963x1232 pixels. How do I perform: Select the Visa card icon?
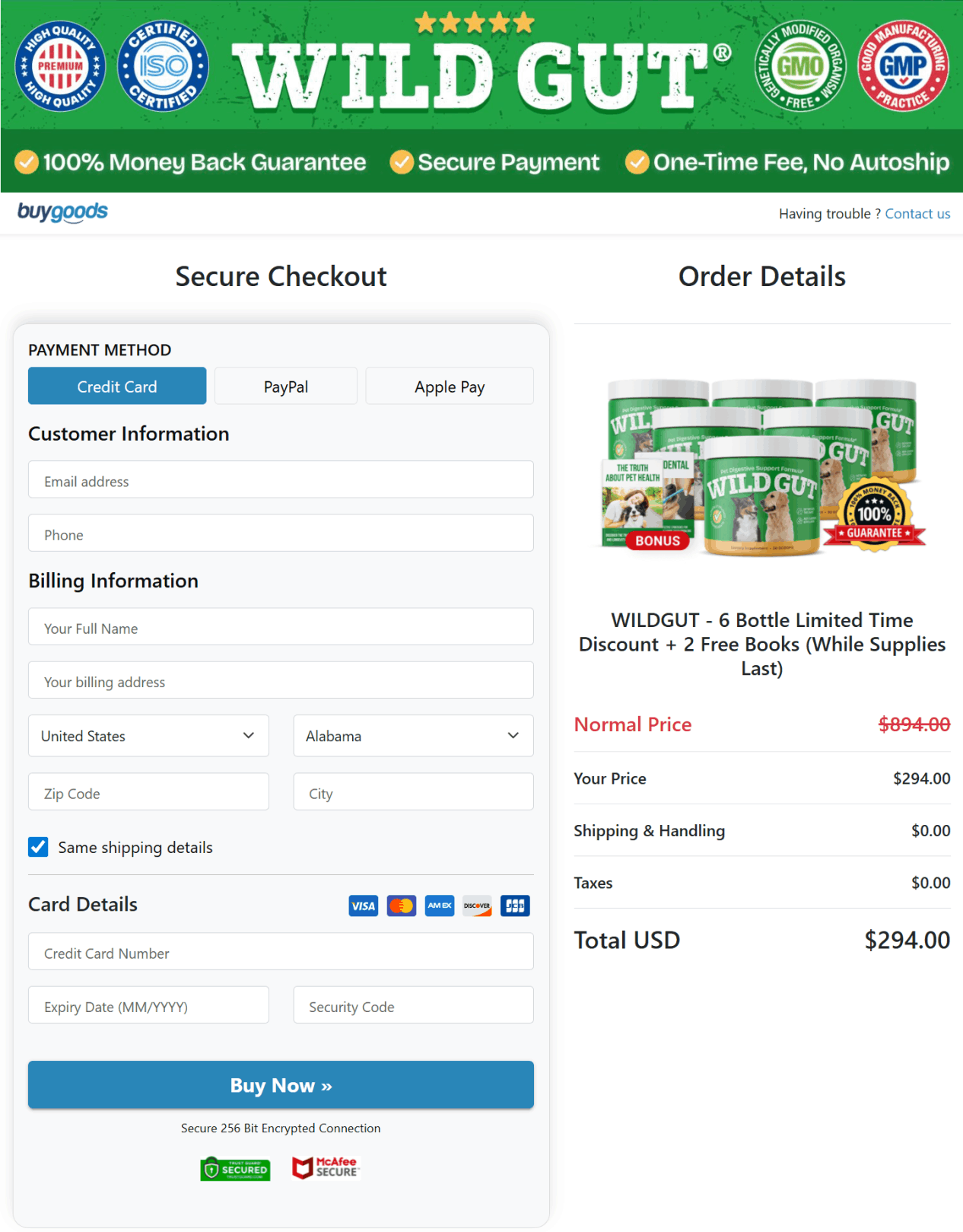[363, 905]
